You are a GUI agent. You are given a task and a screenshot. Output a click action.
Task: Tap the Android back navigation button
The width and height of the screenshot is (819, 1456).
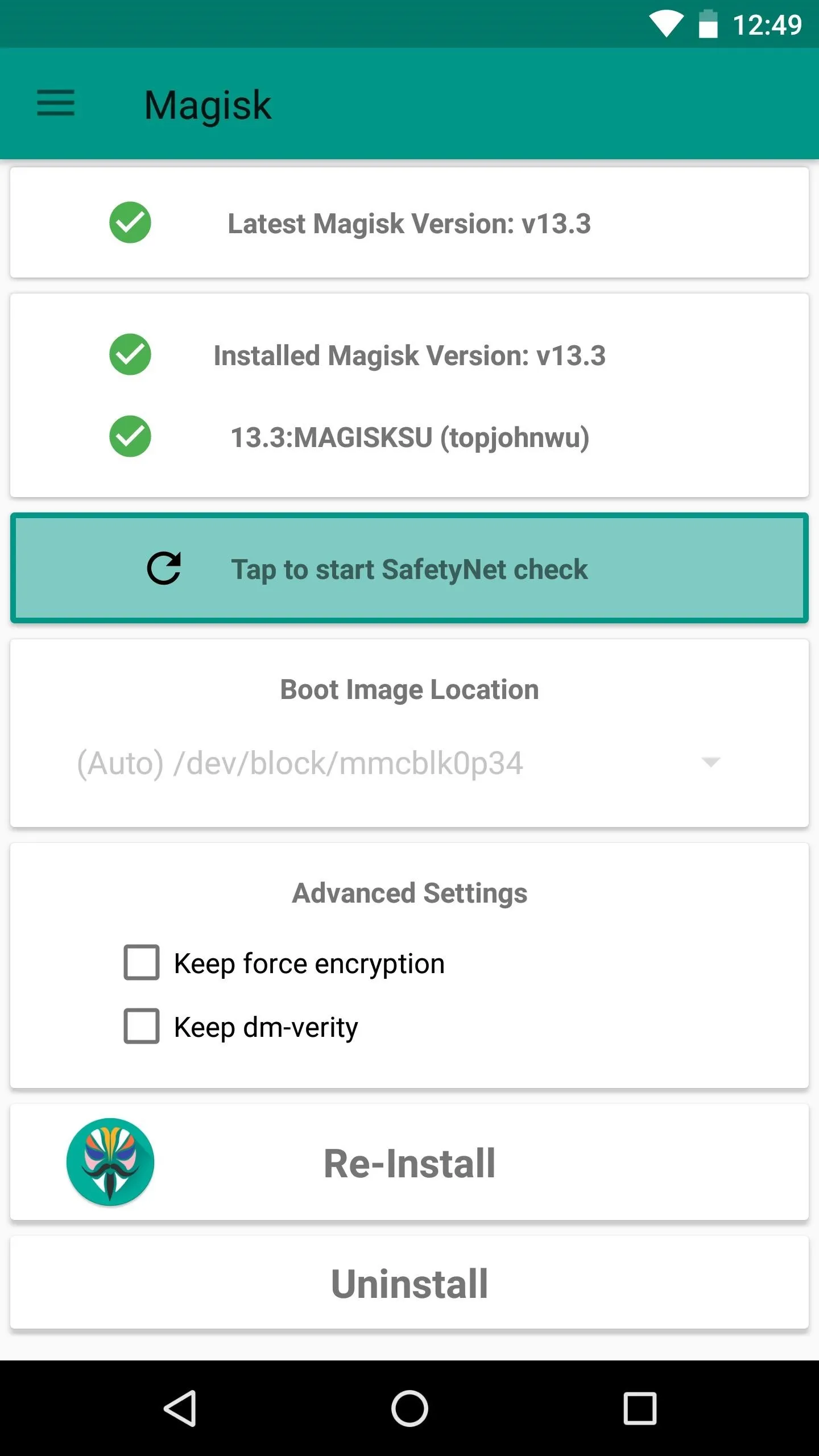180,1408
